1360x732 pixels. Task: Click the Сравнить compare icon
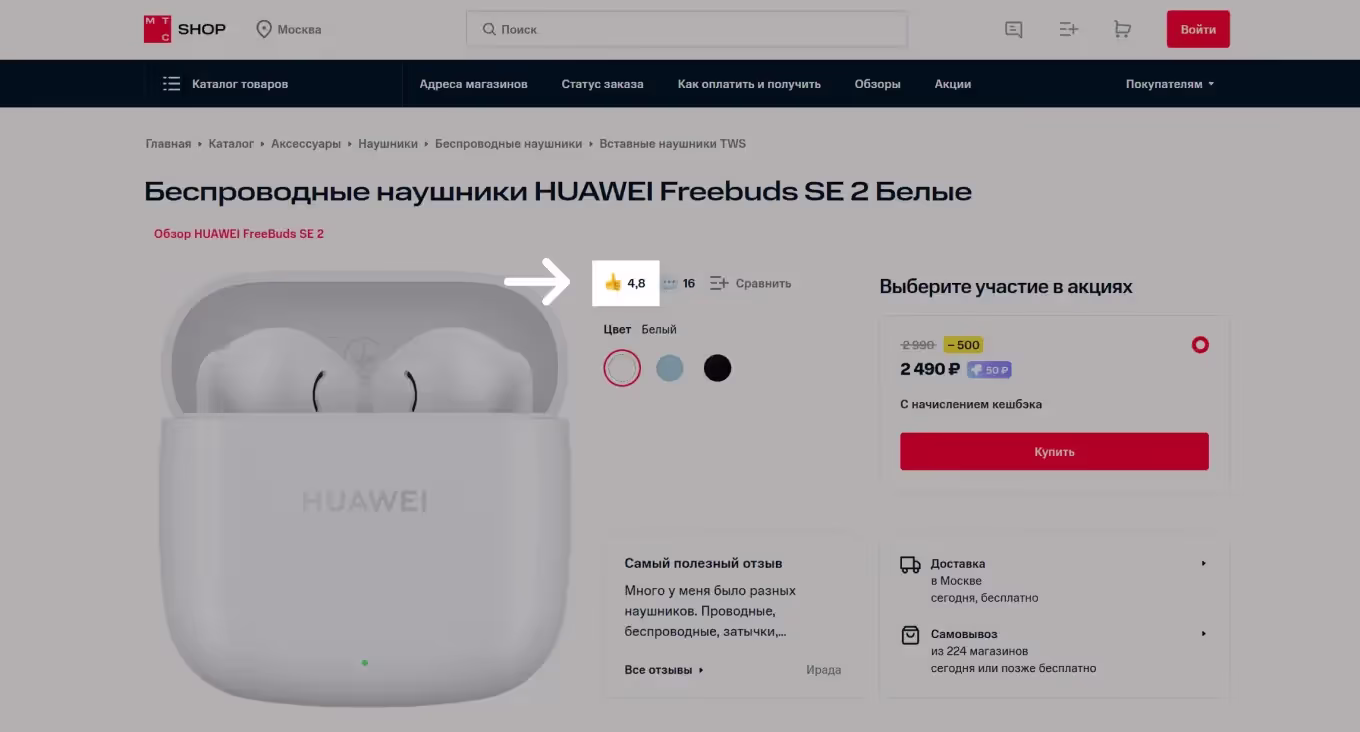(719, 284)
